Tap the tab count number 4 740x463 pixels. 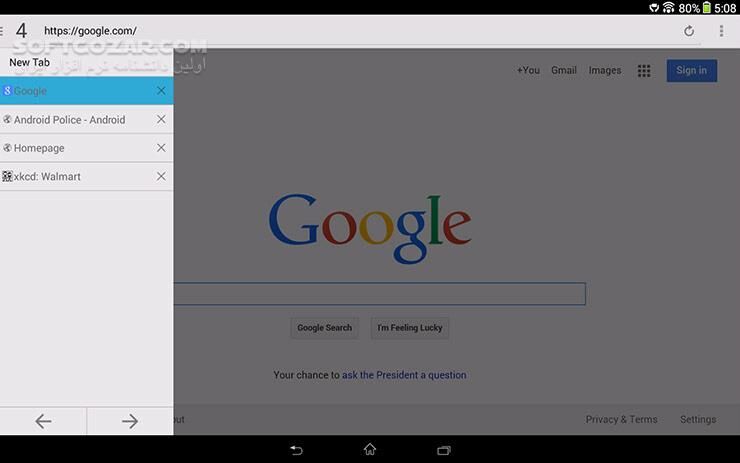coord(21,31)
